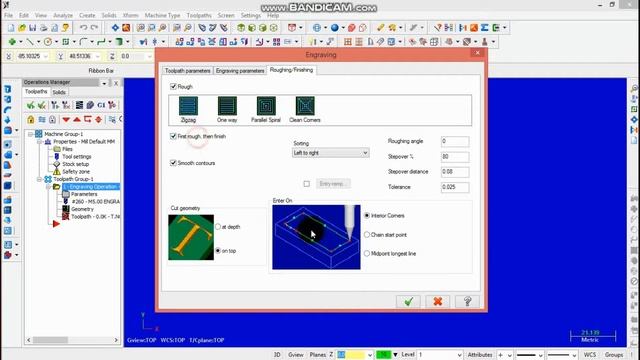Select the 'at depth' cut geometry option
640x360 pixels.
click(x=218, y=227)
